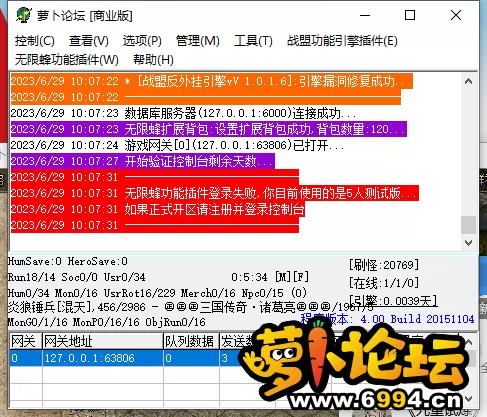Click the value 3 in gateway row
This screenshot has height=417, width=487.
click(225, 358)
